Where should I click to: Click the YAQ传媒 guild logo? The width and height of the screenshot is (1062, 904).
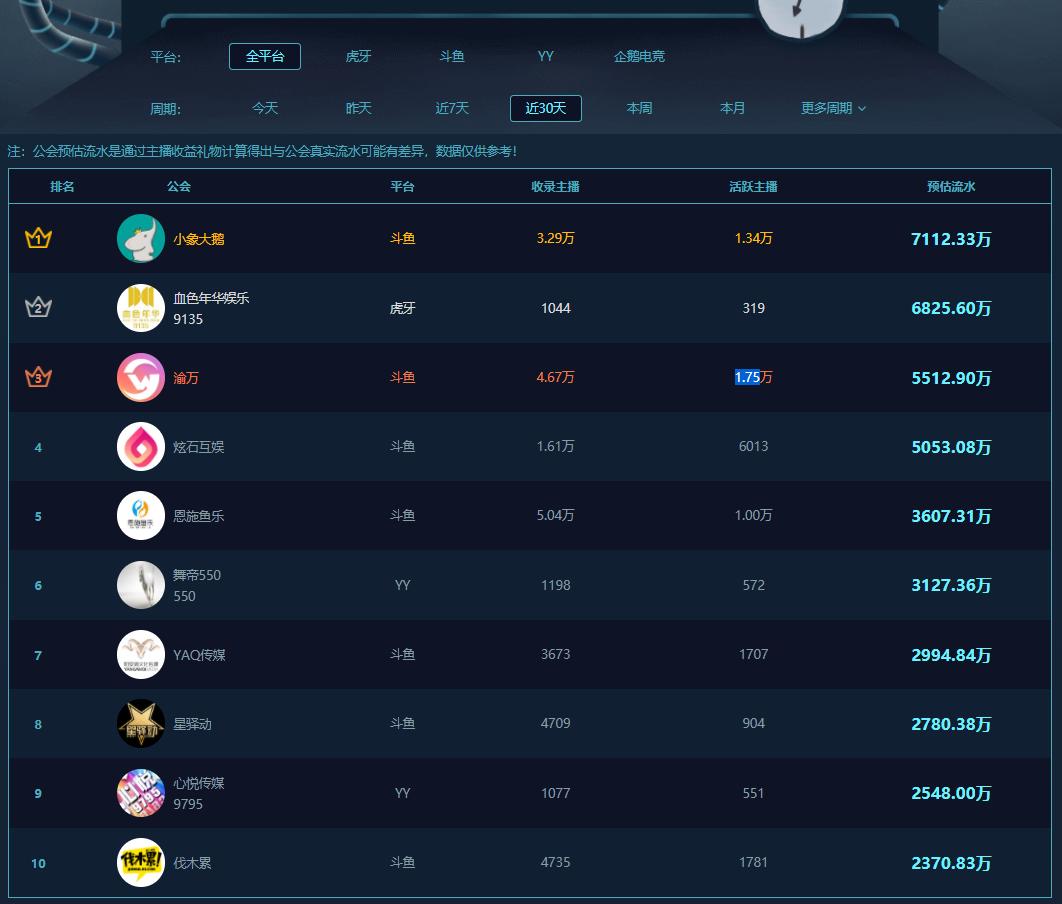tap(141, 655)
